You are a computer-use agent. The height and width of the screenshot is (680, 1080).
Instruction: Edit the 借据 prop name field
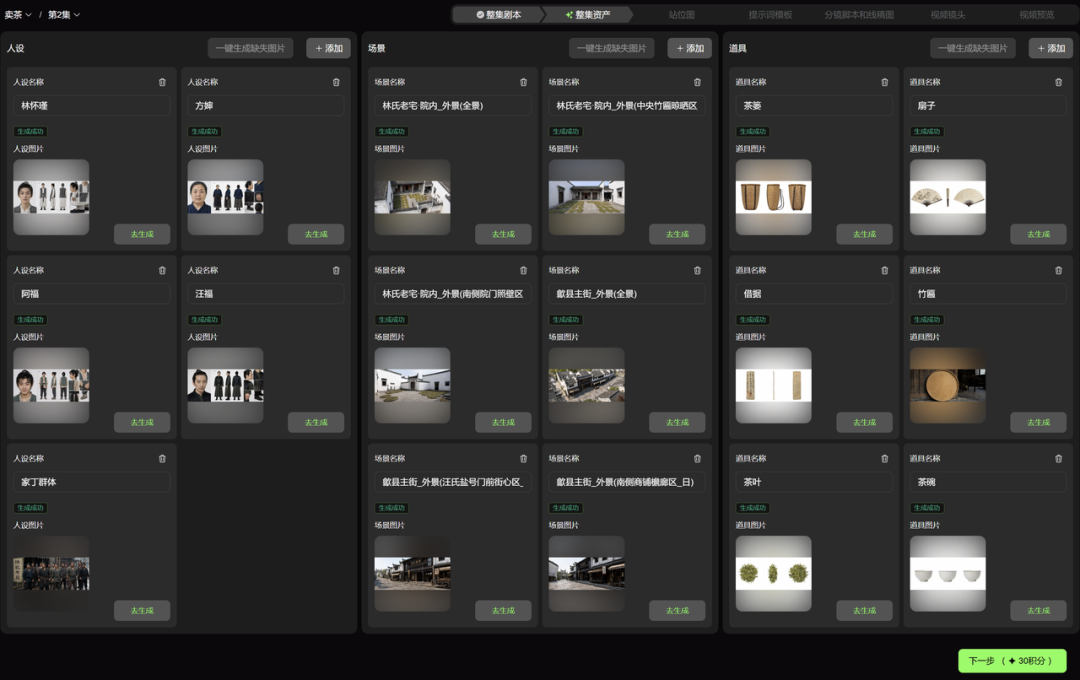pos(813,293)
